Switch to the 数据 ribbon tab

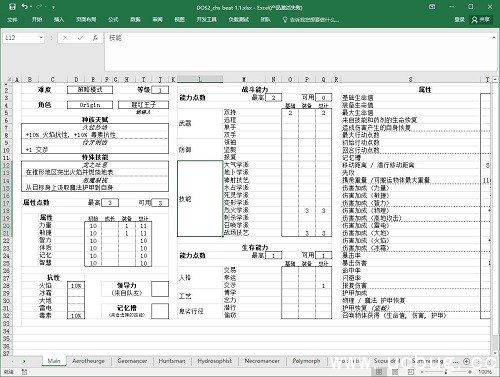pos(135,20)
